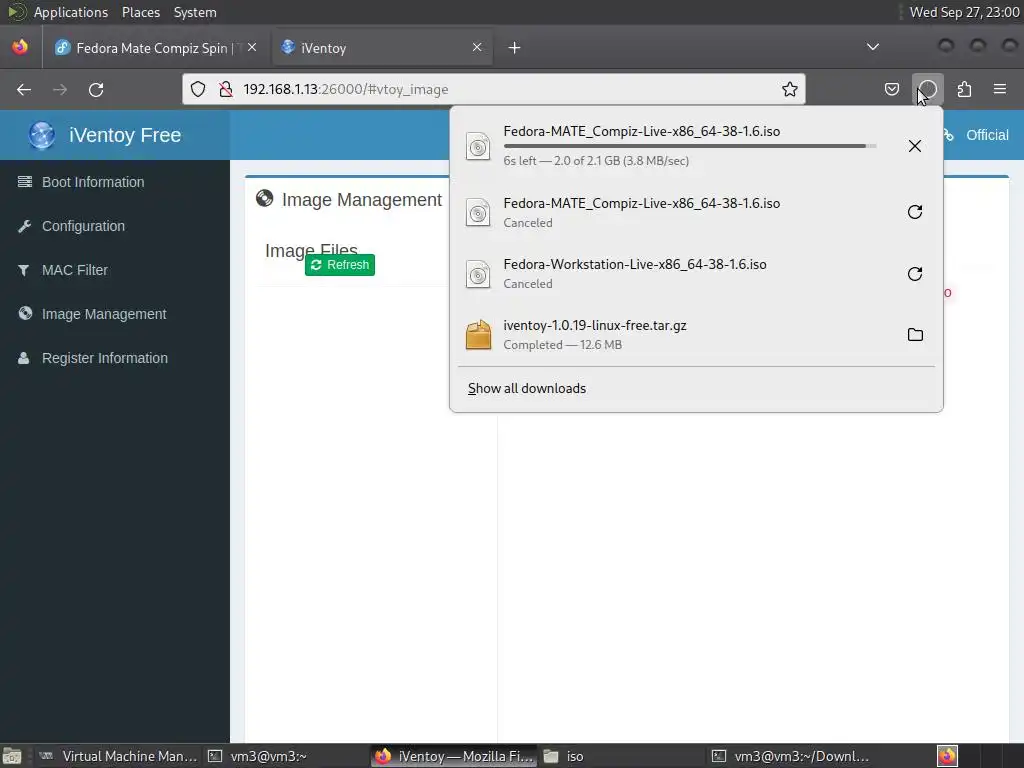Expand the list all tabs dropdown
The height and width of the screenshot is (768, 1024).
872,47
